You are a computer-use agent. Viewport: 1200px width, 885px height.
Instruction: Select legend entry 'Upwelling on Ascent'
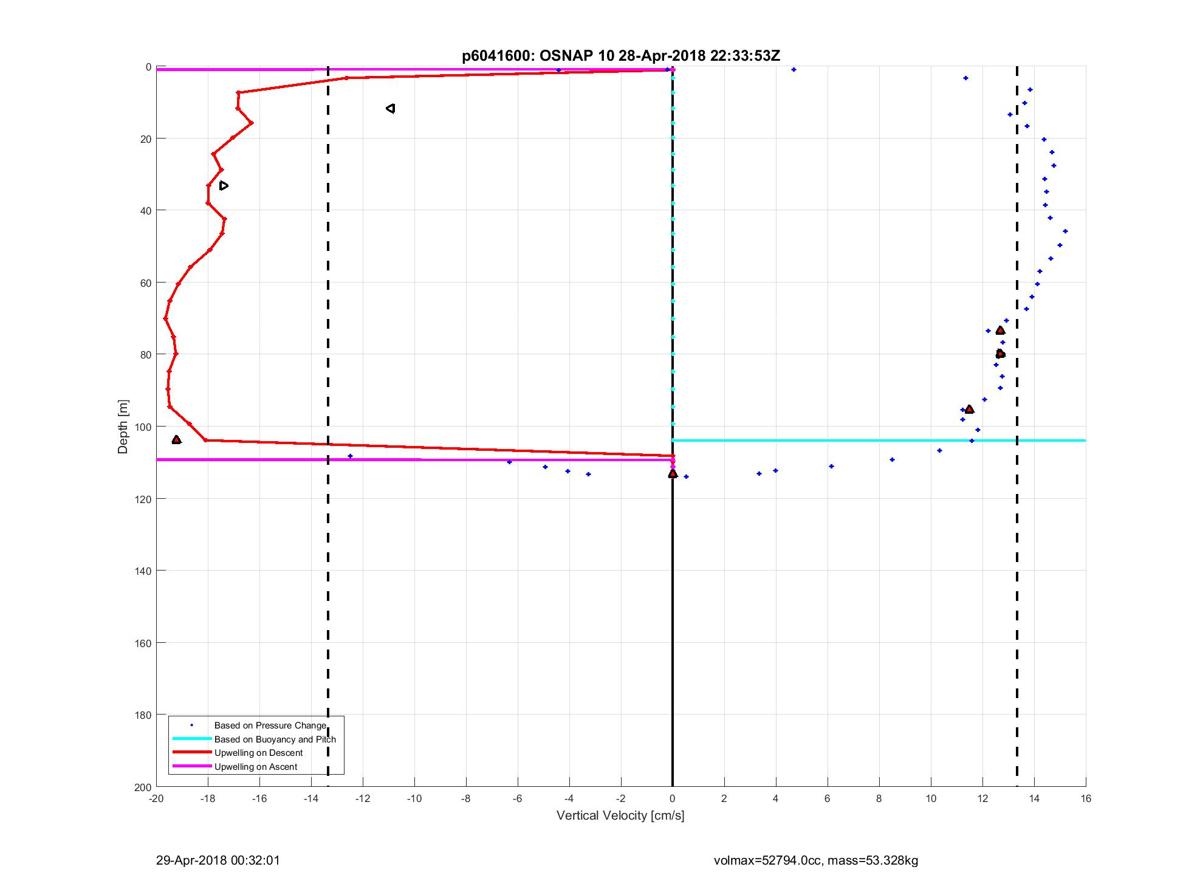(256, 766)
